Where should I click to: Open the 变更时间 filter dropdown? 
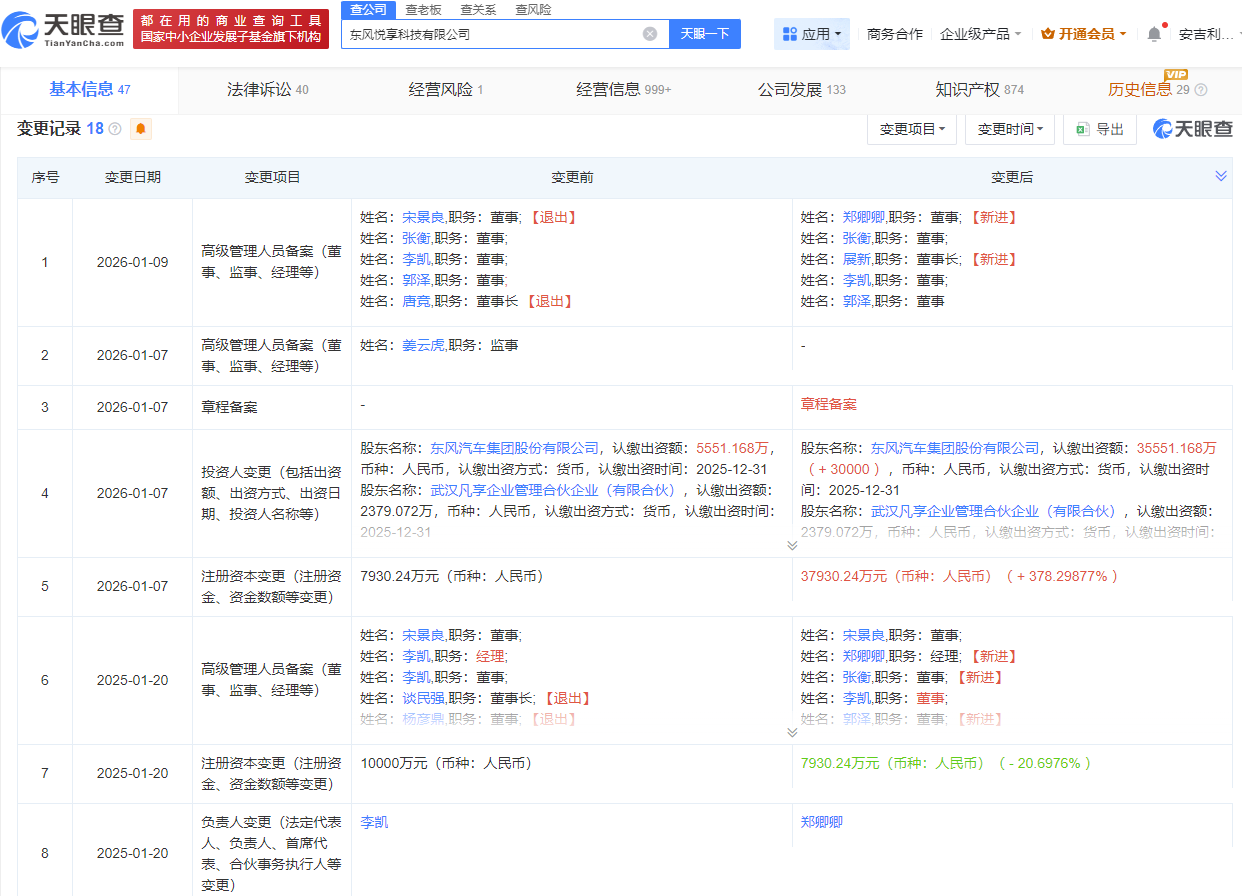[x=1010, y=129]
